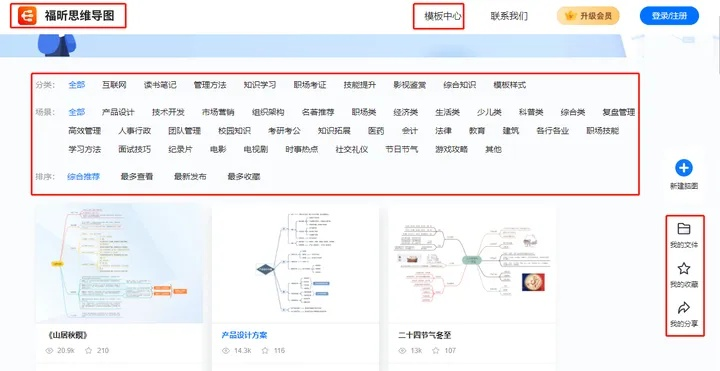Select 全部 in the 场景 row
Image resolution: width=720 pixels, height=371 pixels.
[77, 112]
